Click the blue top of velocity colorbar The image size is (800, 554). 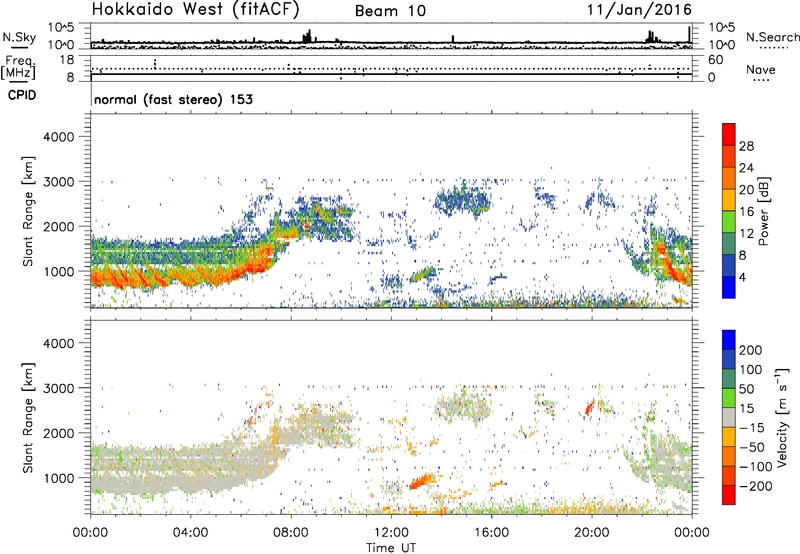[x=729, y=340]
